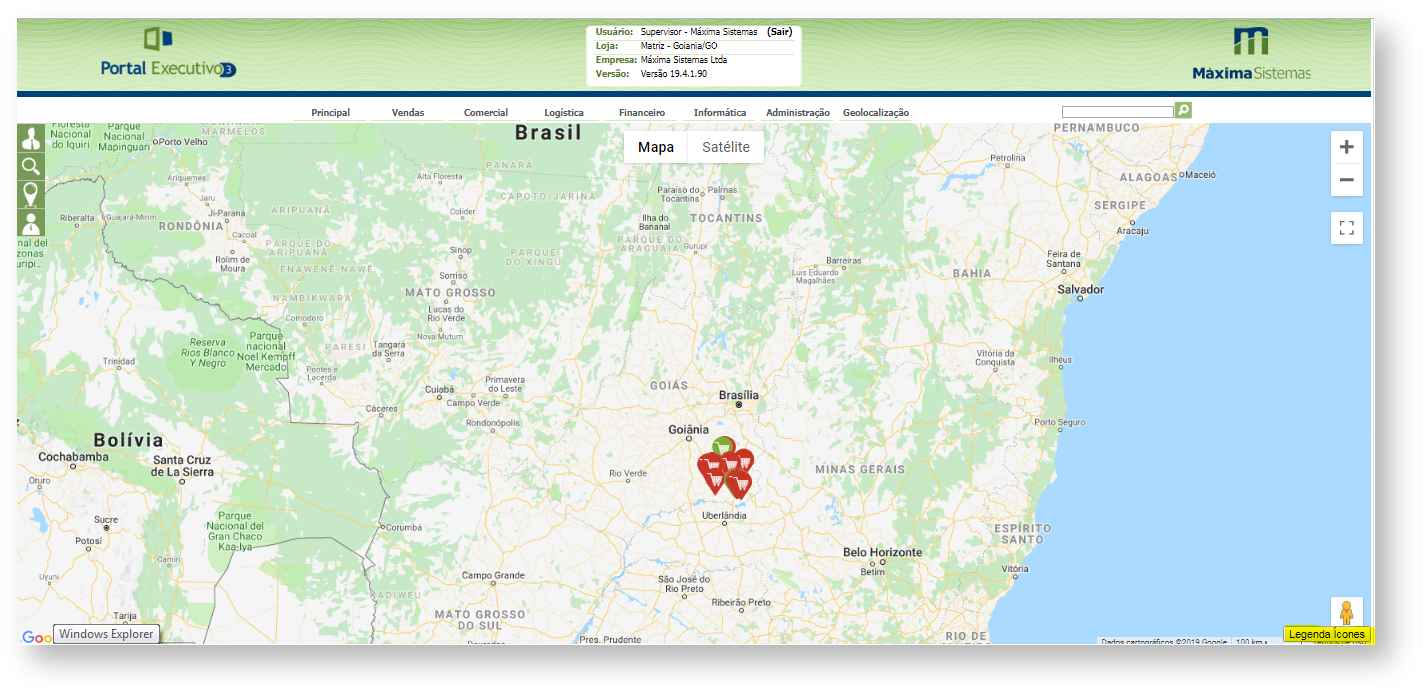This screenshot has height=693, width=1423.
Task: Click the Vitória da Conquista label
Action: pos(995,357)
